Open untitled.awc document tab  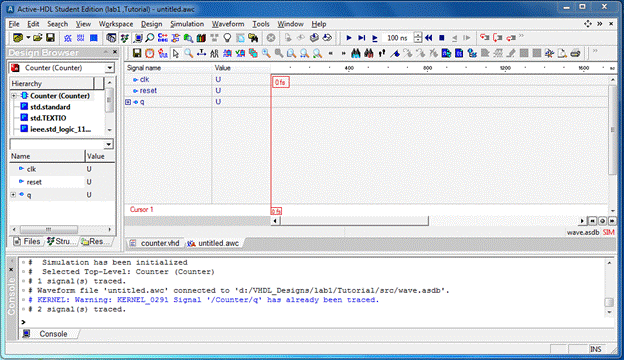214,243
